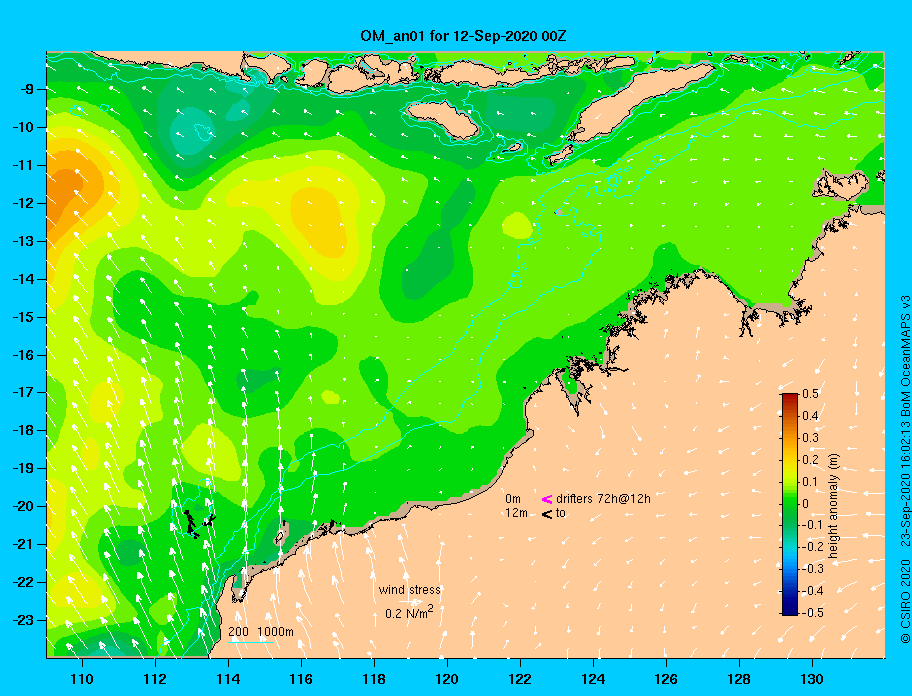Click the longitude label 118
Screen dimensions: 912x696
374,679
